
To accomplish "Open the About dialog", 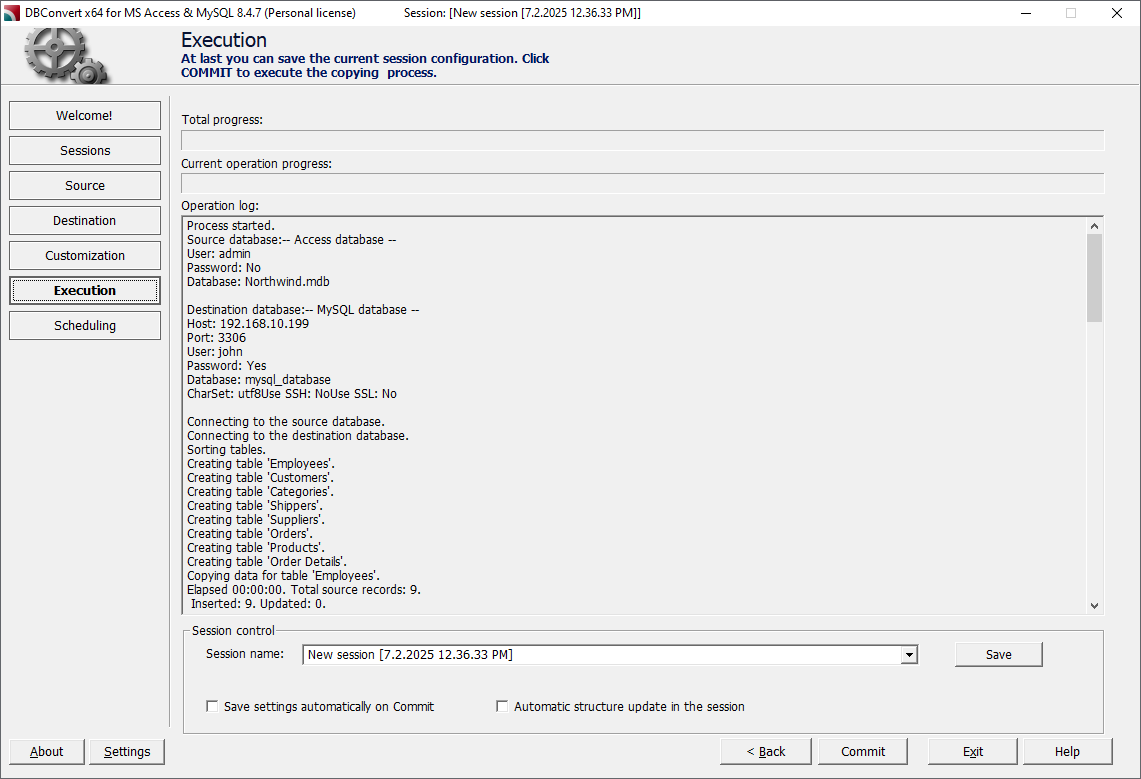I will click(x=46, y=751).
